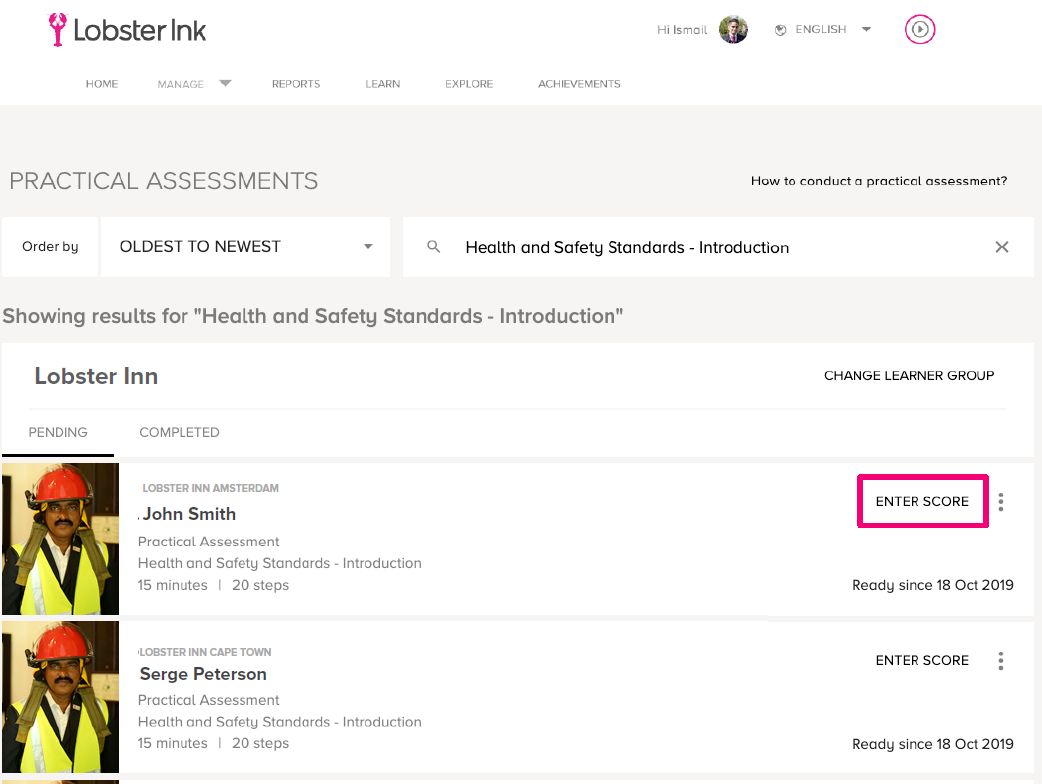
Task: Open the three-dot menu for Serge Peterson
Action: [x=1001, y=660]
